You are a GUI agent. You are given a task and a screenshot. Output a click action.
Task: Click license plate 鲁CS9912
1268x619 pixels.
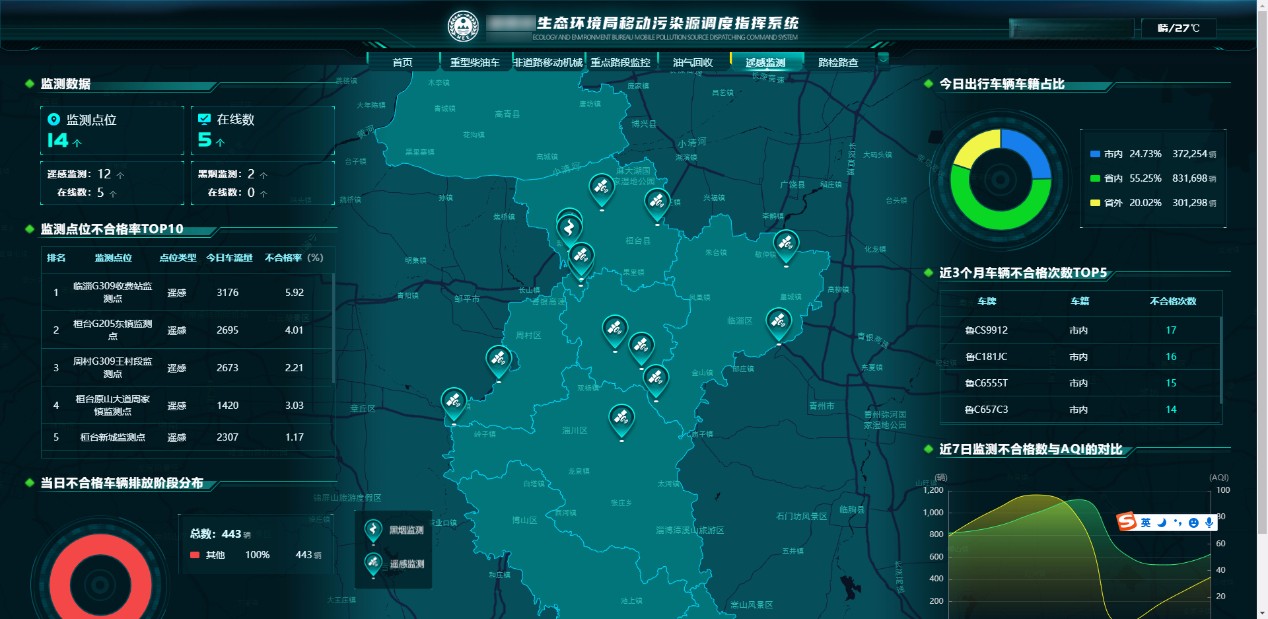click(x=986, y=330)
